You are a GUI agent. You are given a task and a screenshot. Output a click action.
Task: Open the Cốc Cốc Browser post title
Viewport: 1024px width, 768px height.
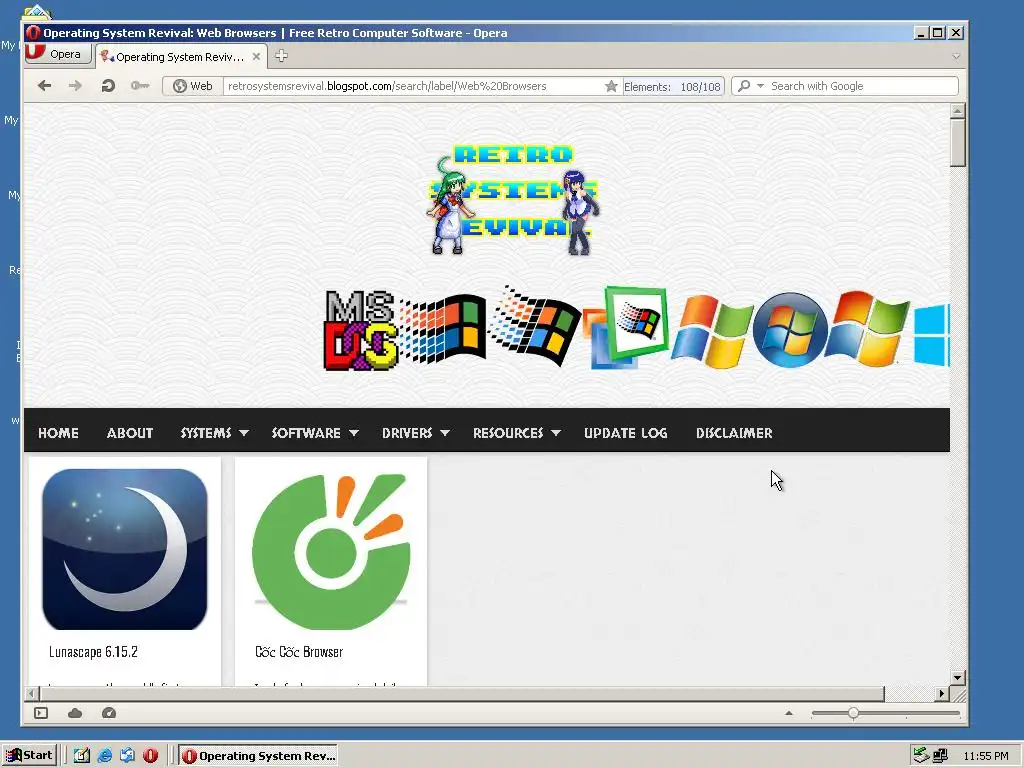[299, 652]
